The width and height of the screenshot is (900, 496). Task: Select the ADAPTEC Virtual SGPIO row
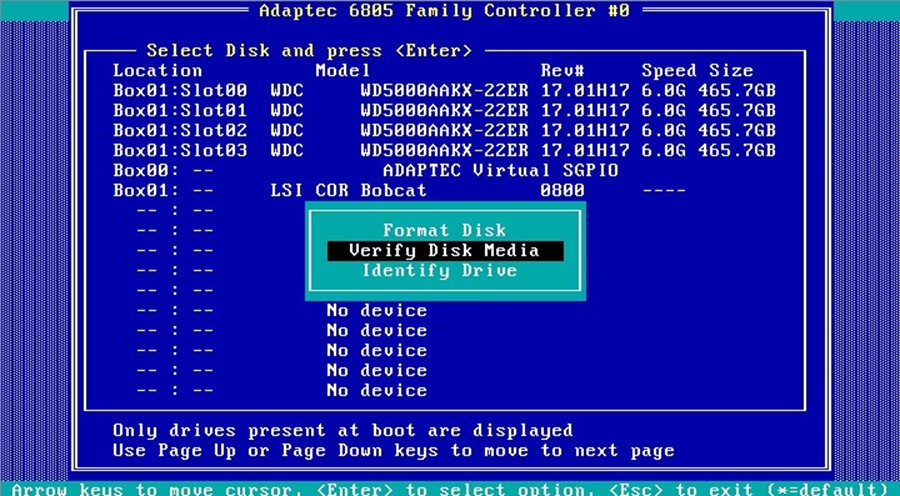click(x=500, y=171)
